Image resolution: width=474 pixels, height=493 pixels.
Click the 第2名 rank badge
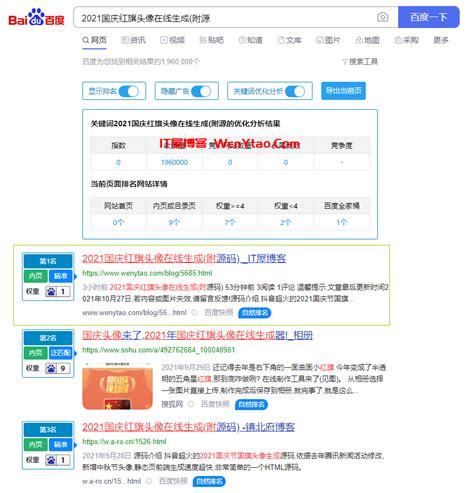tap(48, 338)
